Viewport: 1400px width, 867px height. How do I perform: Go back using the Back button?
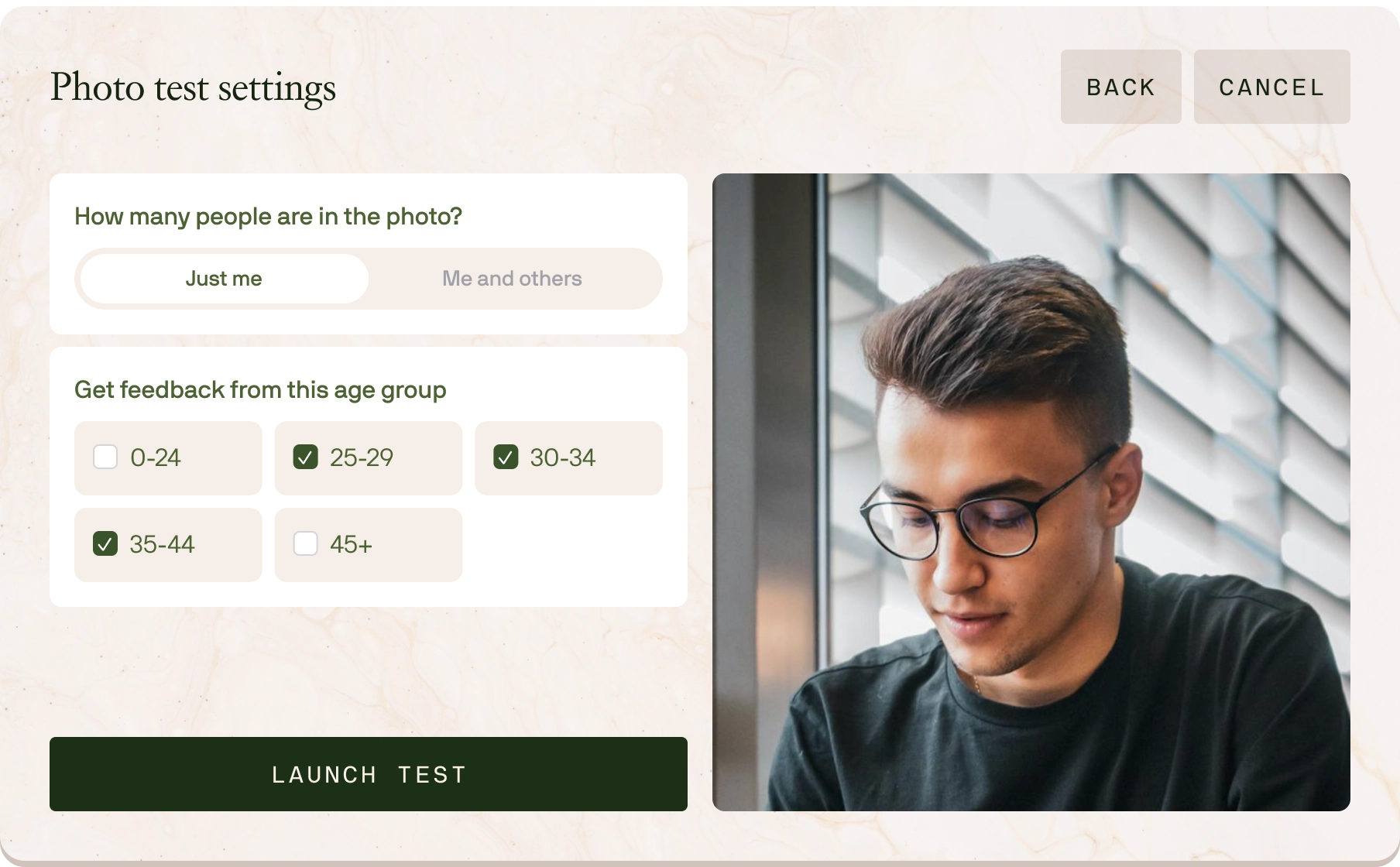[1120, 87]
